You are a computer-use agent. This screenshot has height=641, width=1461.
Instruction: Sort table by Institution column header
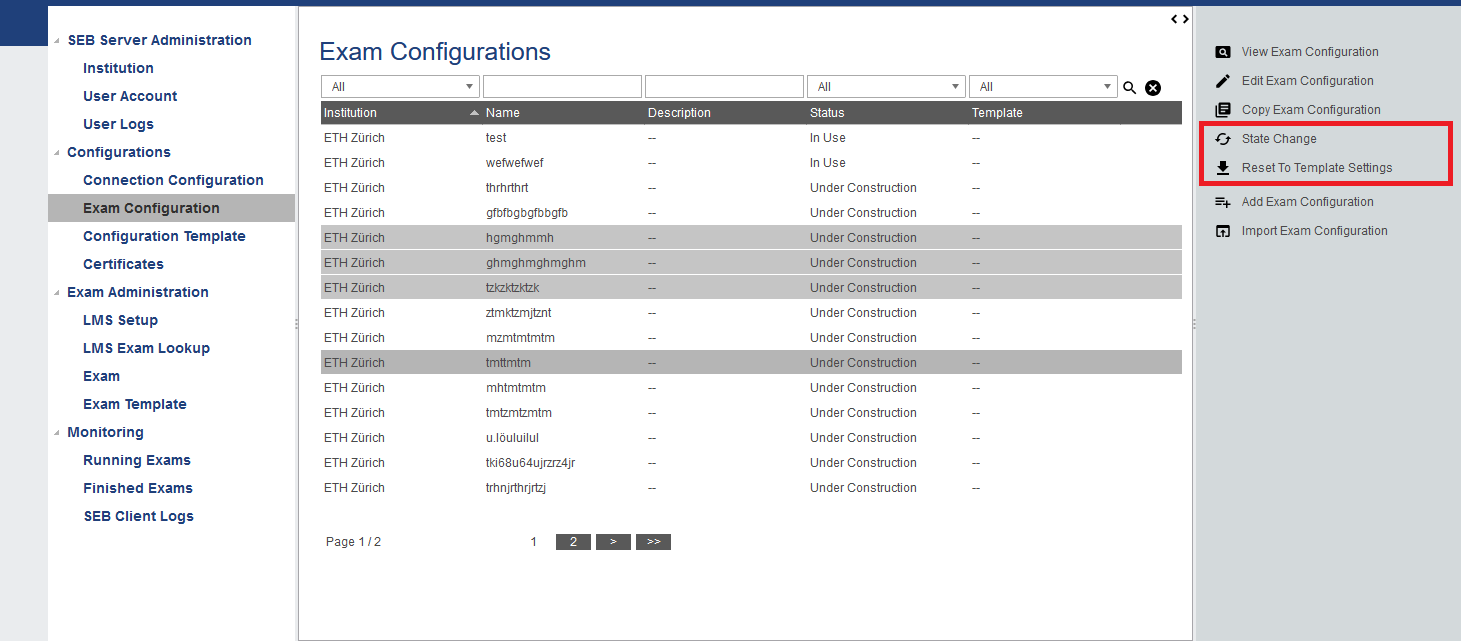pyautogui.click(x=351, y=113)
